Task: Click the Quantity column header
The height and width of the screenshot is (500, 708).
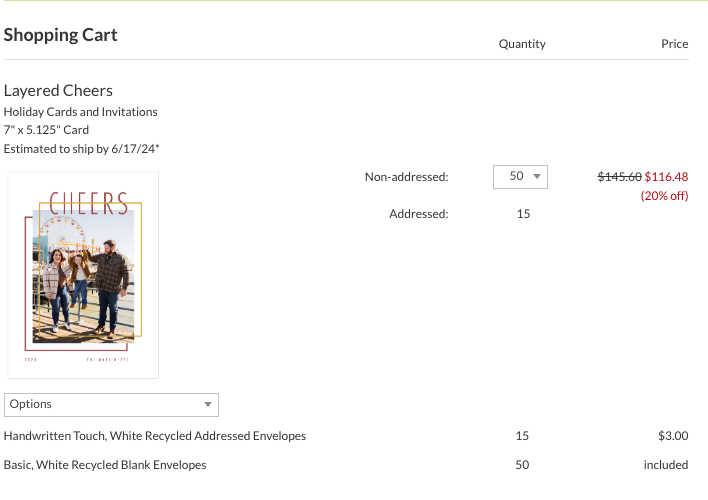Action: pyautogui.click(x=522, y=44)
